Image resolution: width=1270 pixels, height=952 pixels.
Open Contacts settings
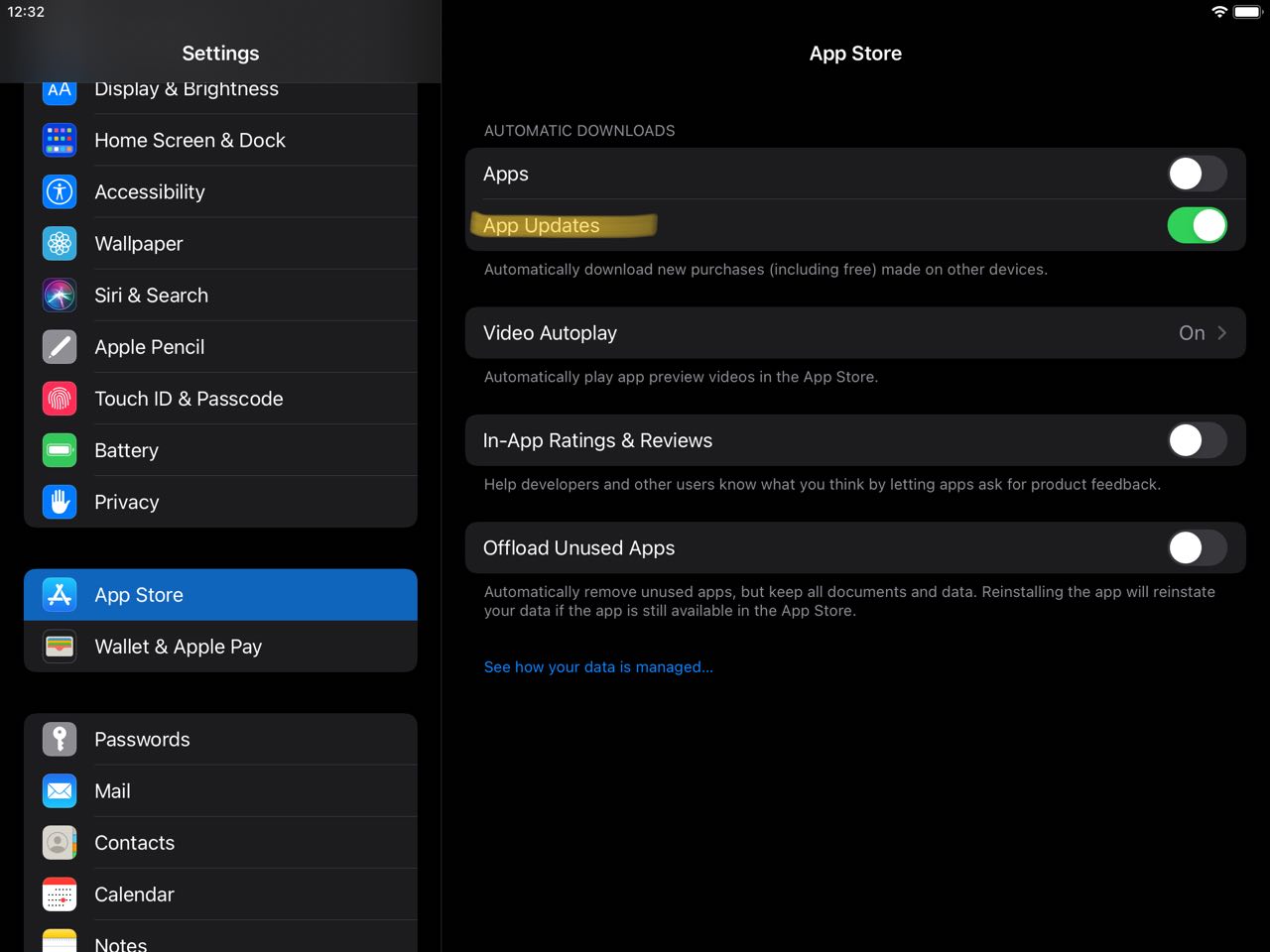[220, 842]
